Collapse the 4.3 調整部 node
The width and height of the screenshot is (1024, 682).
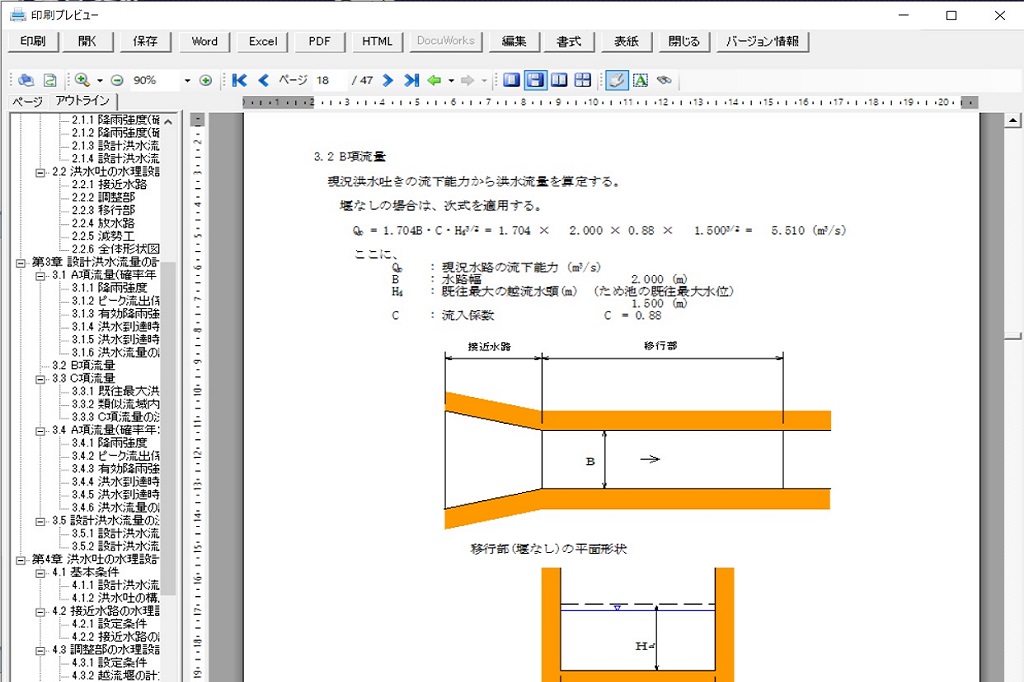coord(40,651)
